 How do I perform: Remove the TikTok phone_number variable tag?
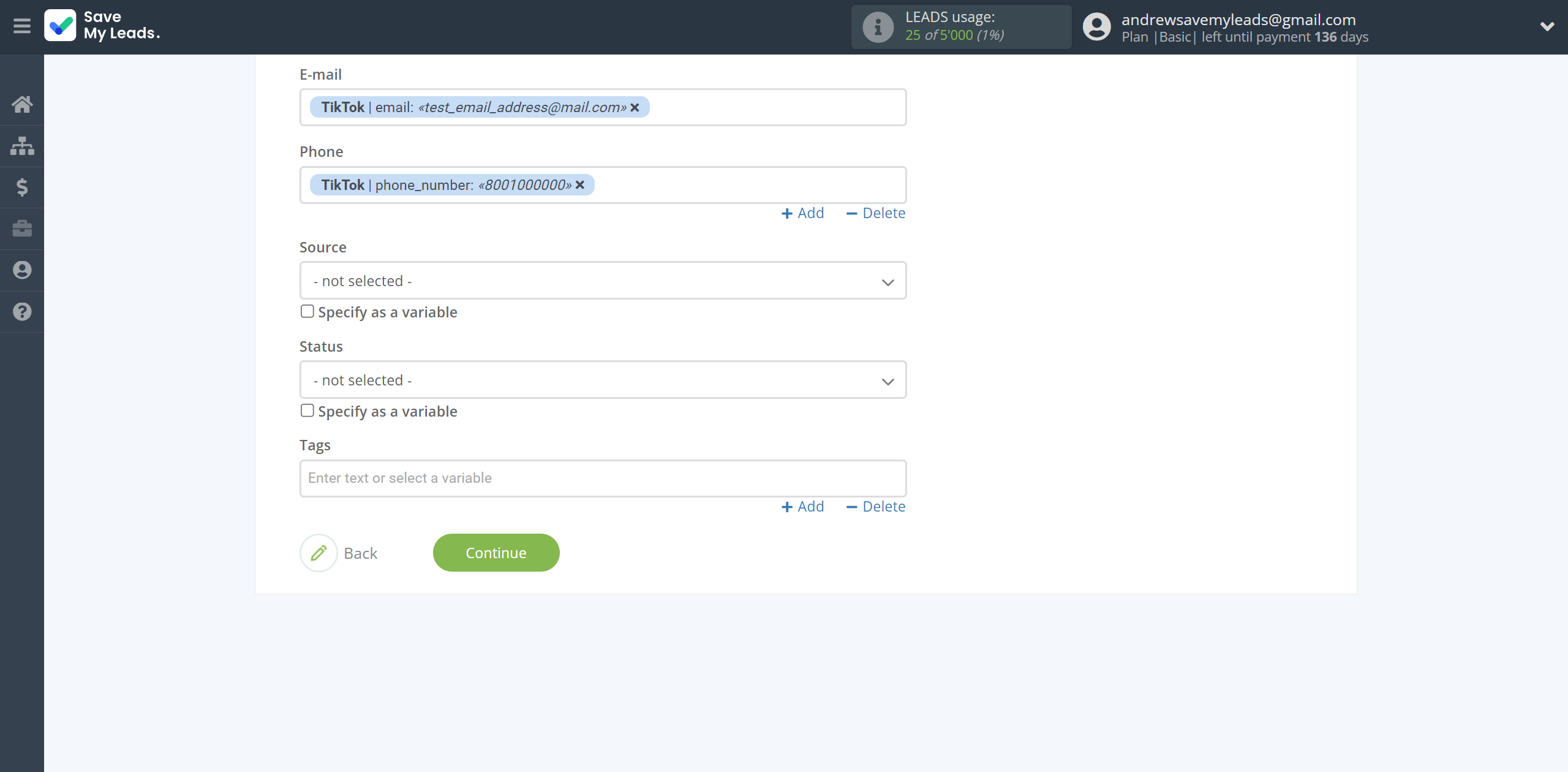[x=579, y=185]
